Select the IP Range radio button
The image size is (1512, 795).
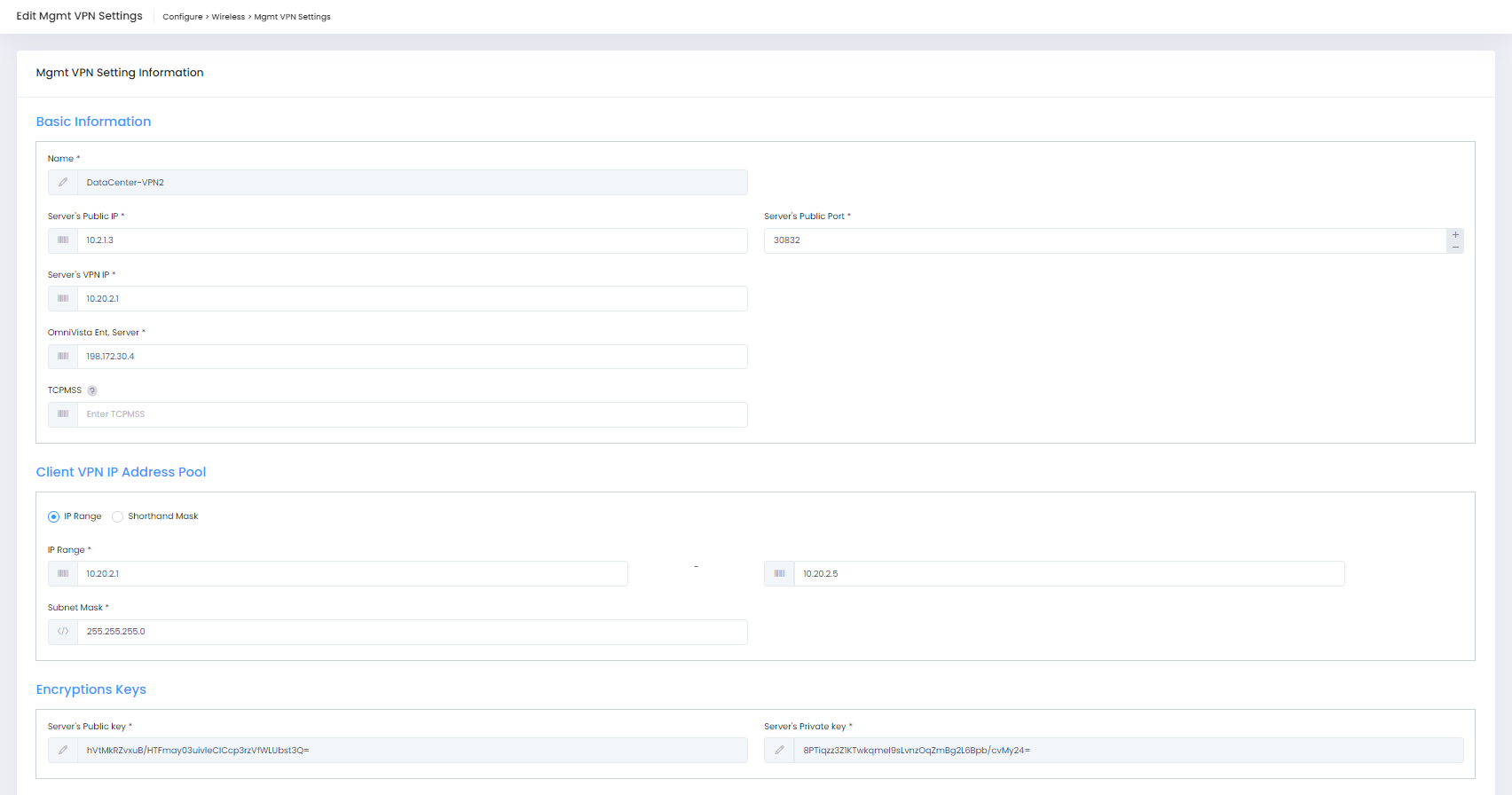(54, 516)
